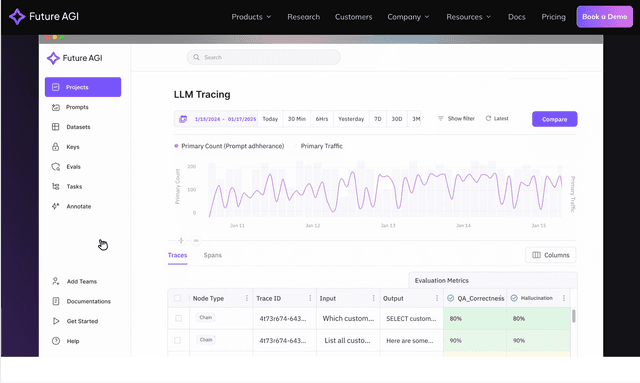Select the 30 Min time range
This screenshot has height=383, width=640.
(x=297, y=119)
